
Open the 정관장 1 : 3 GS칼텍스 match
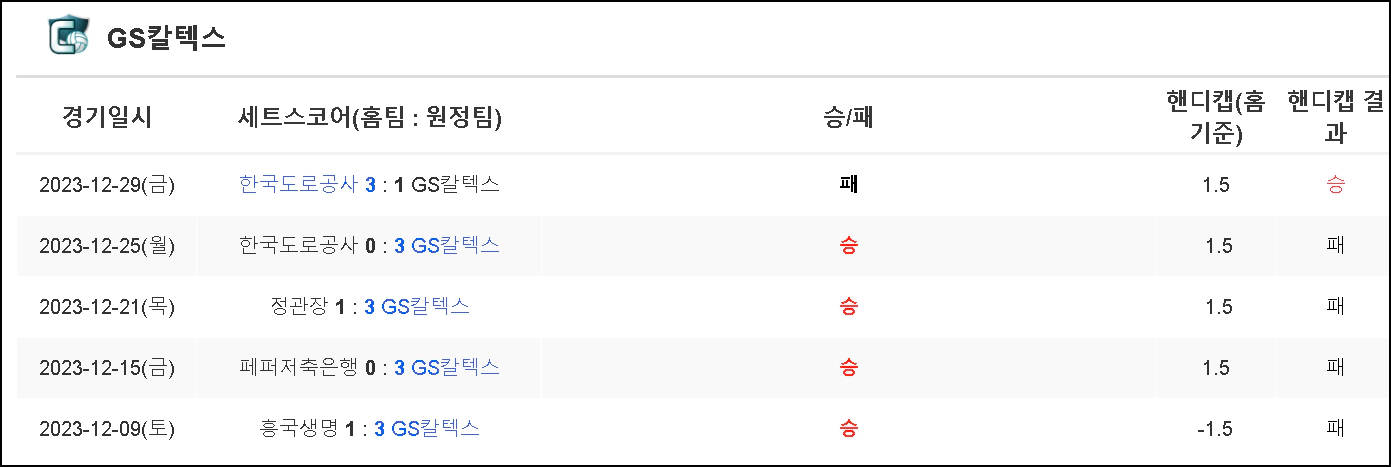click(x=370, y=307)
